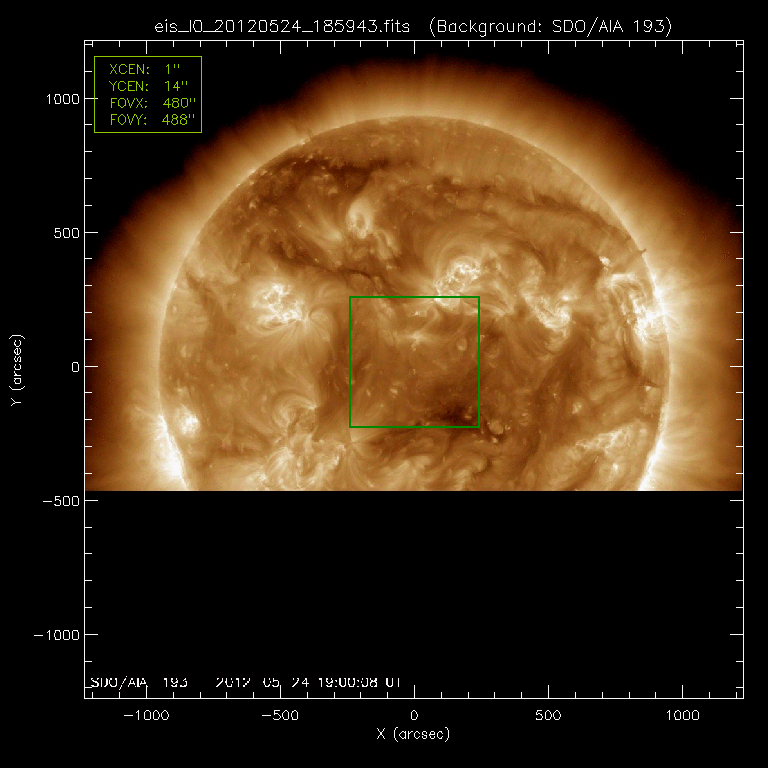Click the FOVY value in the legend
Screen dimensions: 768x768
point(178,119)
